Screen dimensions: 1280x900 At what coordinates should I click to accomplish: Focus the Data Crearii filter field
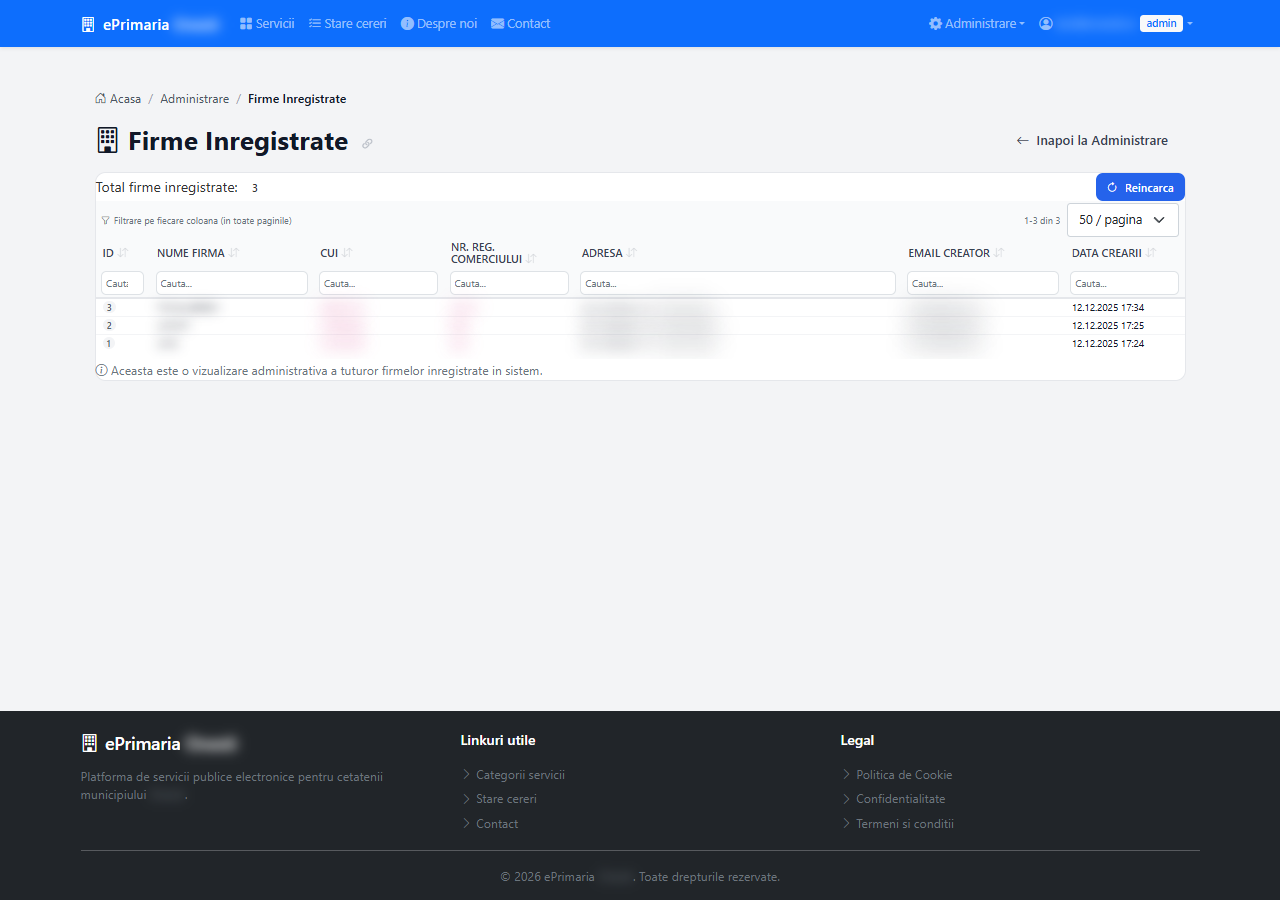(1124, 283)
